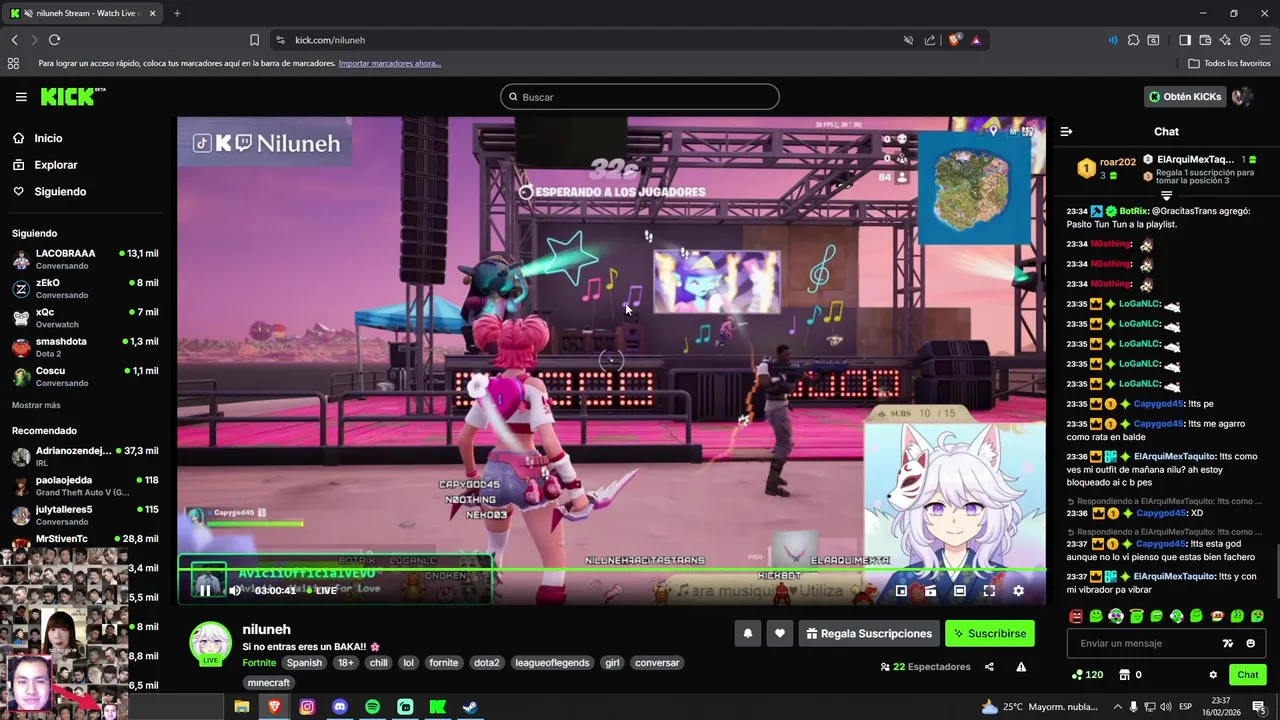The image size is (1280, 720).
Task: Enter fullscreen in the video player
Action: point(989,591)
